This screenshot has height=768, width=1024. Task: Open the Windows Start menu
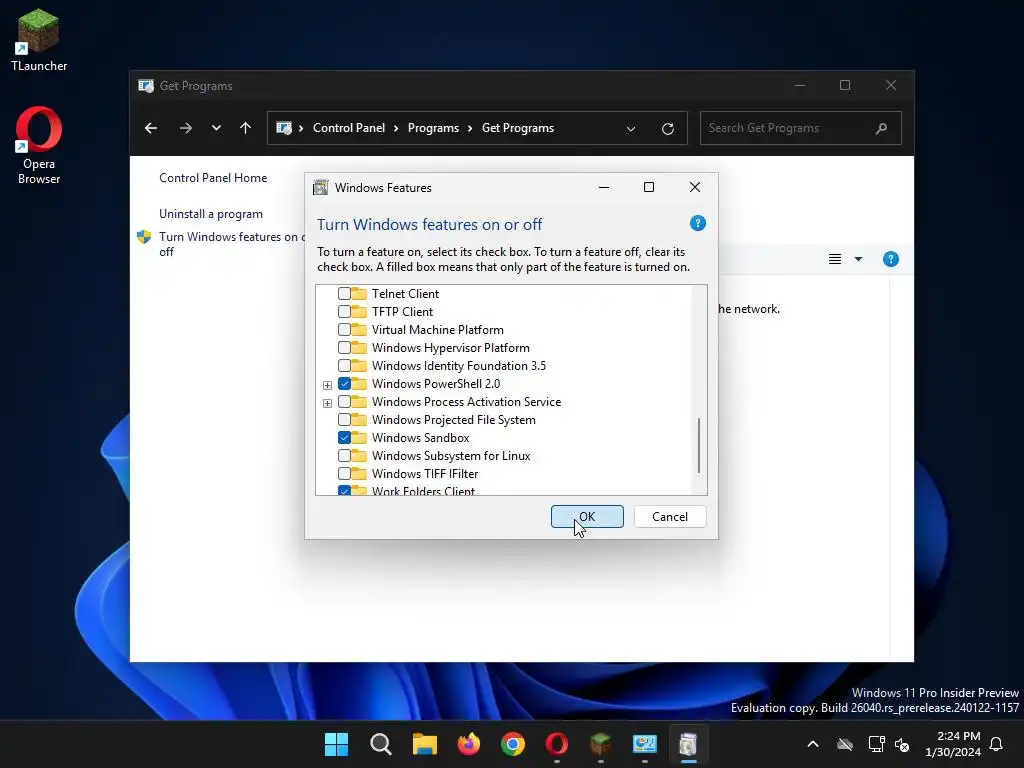(x=337, y=744)
